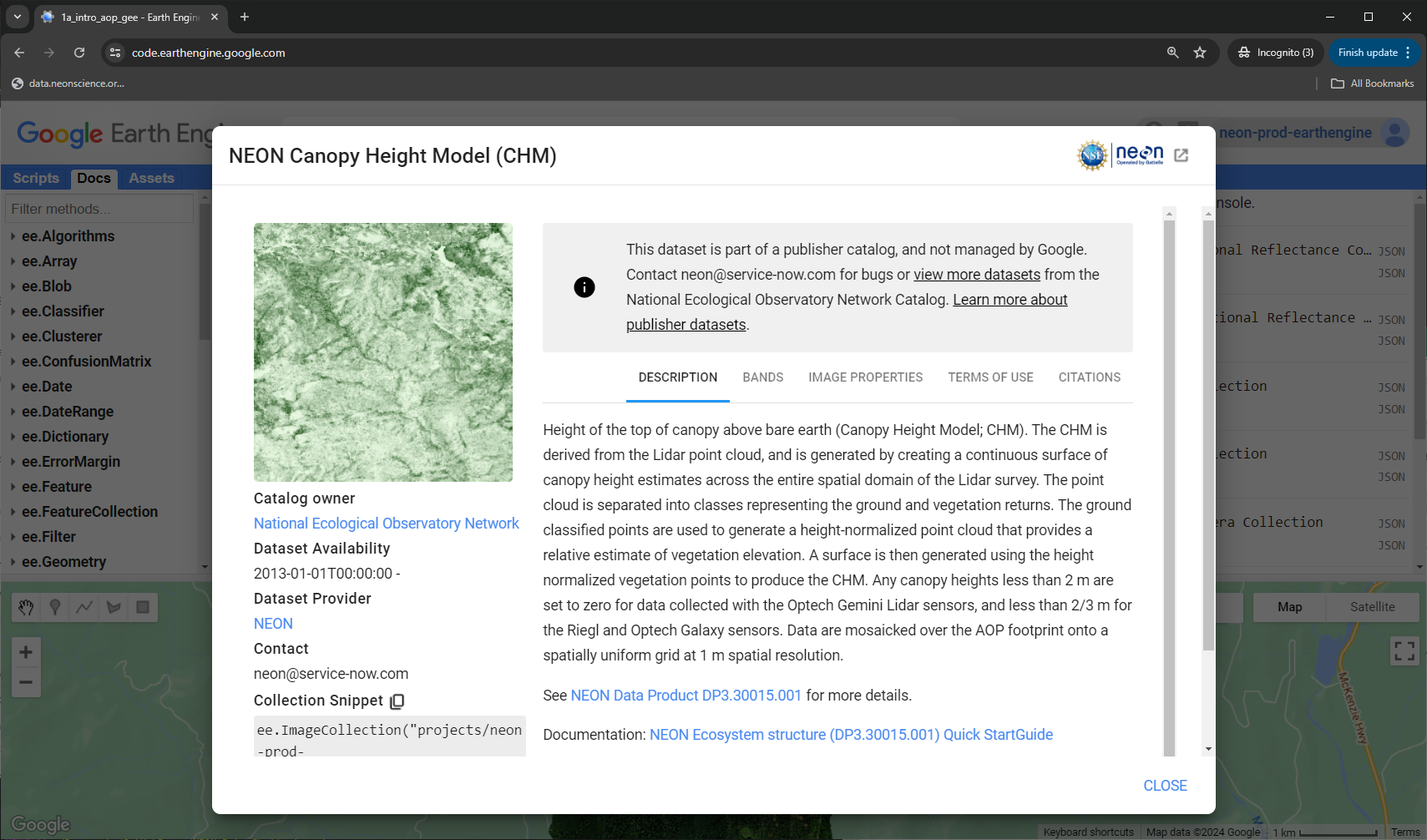
Task: Select the draw rectangle map tool
Action: 143,607
